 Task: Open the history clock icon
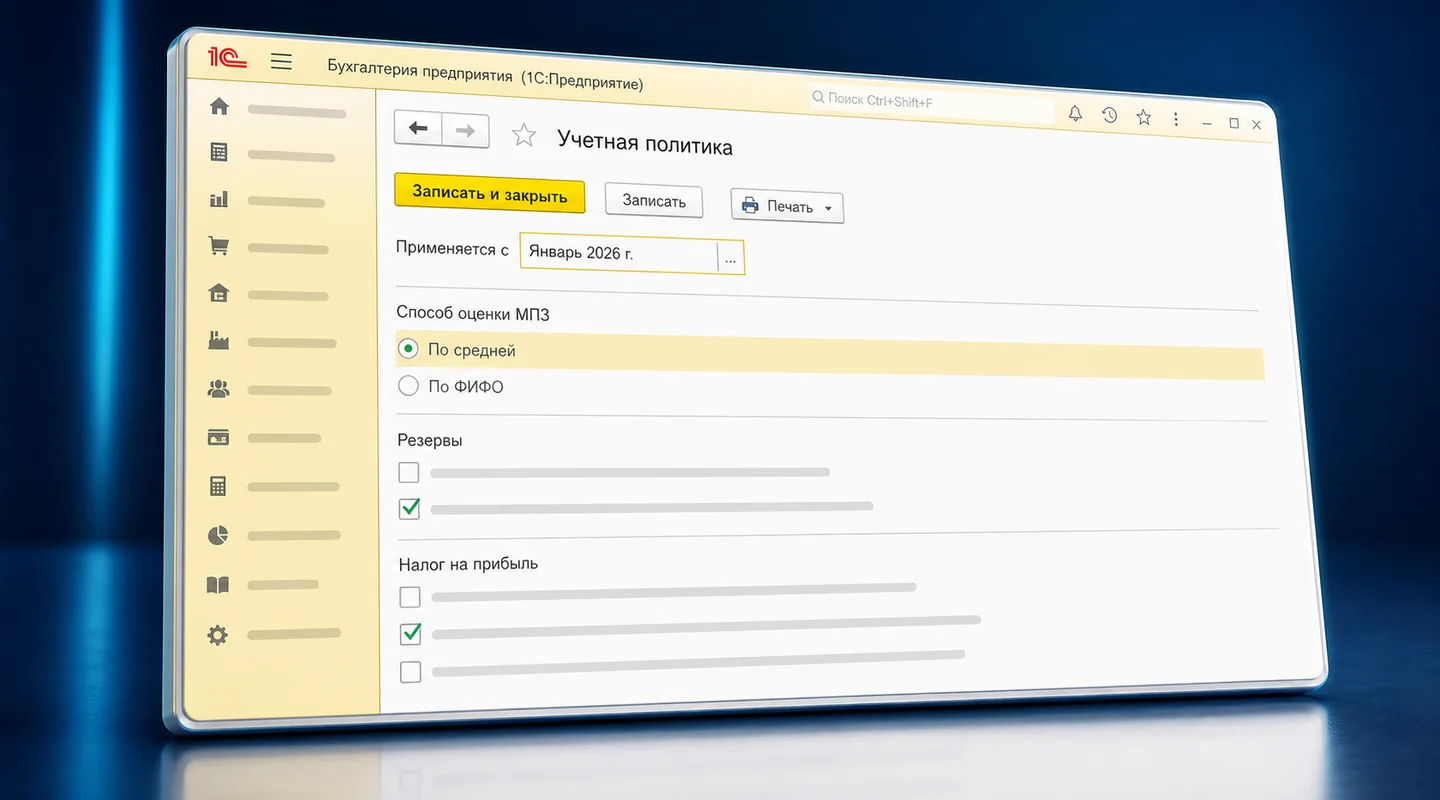[x=1110, y=115]
